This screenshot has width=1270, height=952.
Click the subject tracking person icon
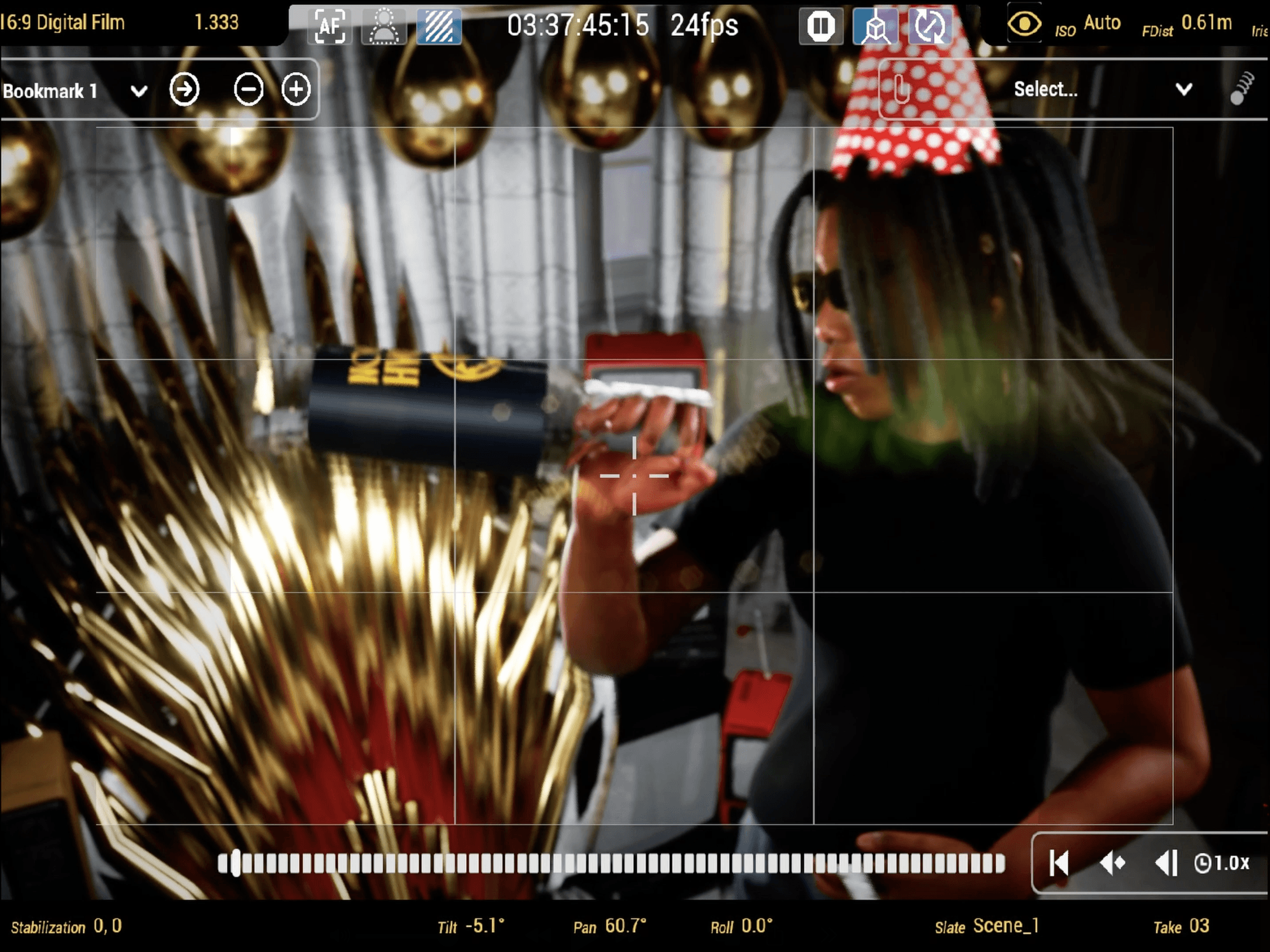[x=383, y=26]
